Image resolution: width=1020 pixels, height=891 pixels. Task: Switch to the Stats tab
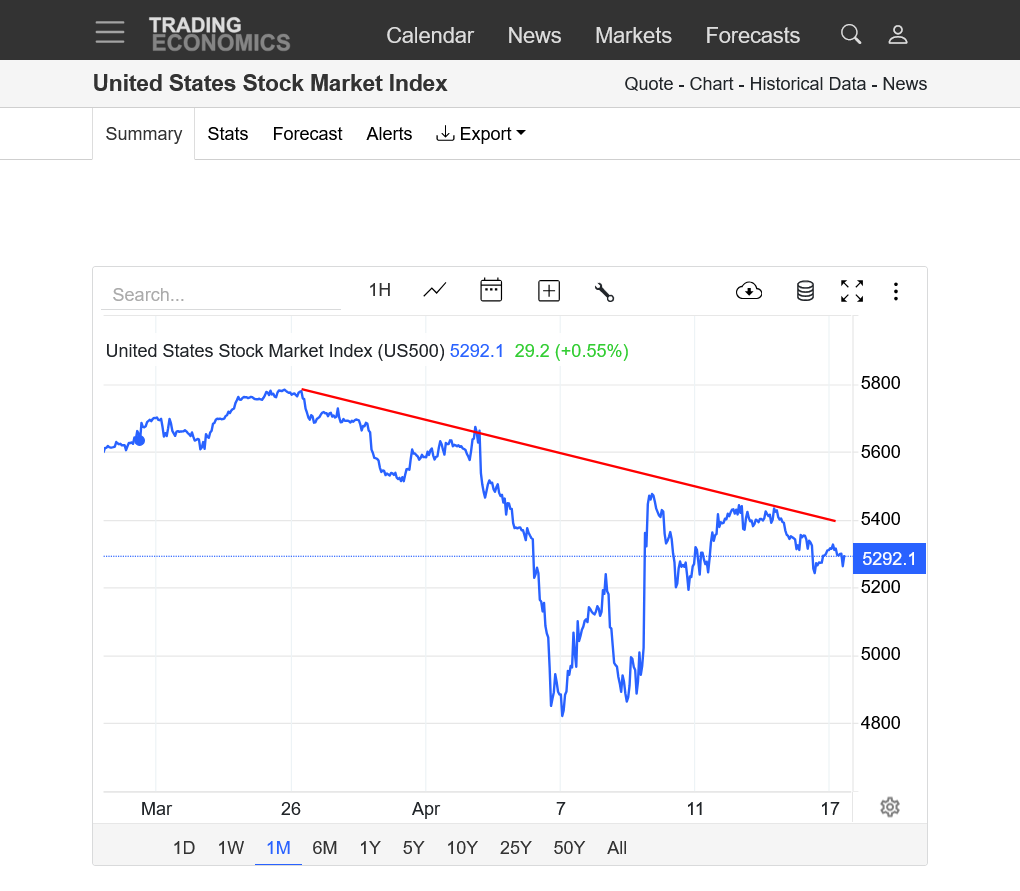pyautogui.click(x=228, y=134)
